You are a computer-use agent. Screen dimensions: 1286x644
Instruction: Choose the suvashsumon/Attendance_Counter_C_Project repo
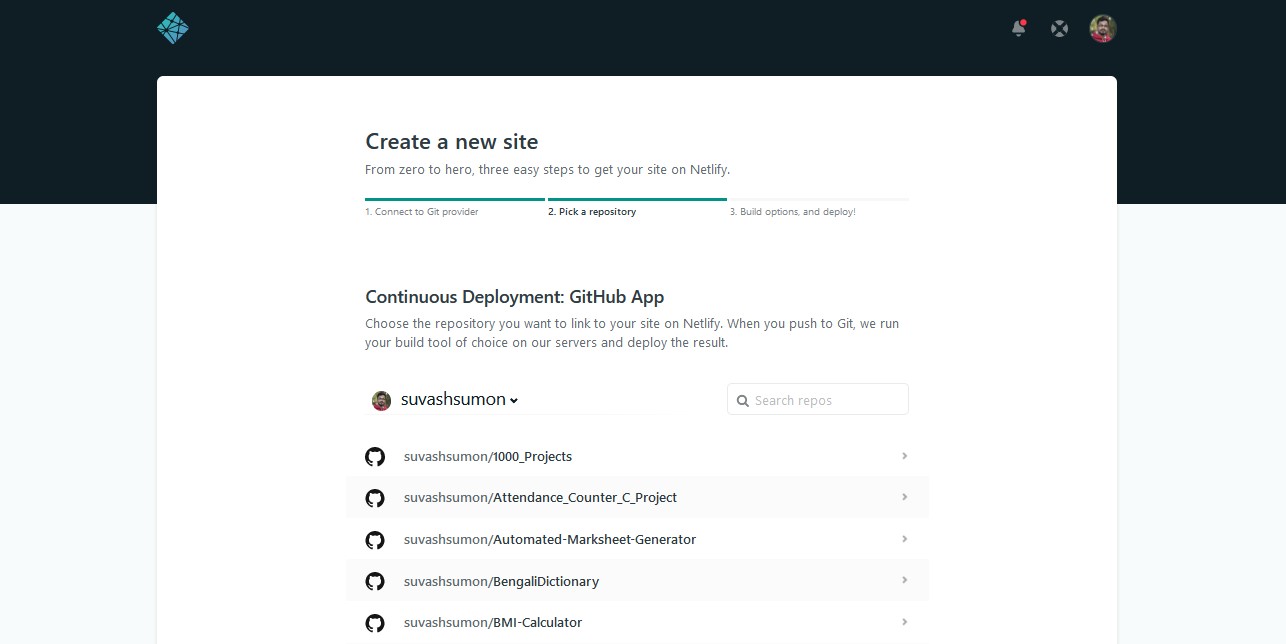[638, 497]
